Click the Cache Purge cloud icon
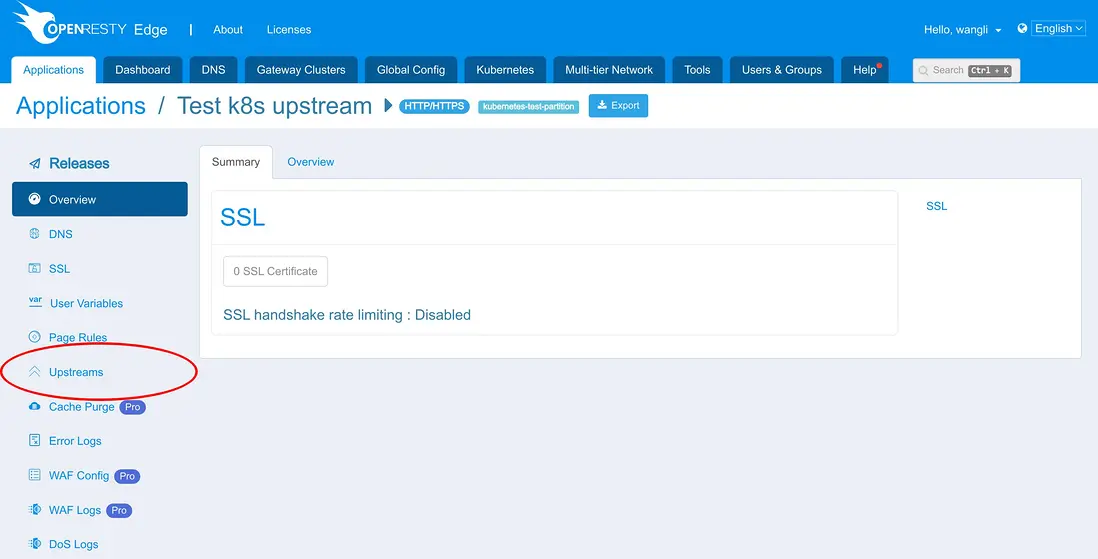1098x559 pixels. click(34, 406)
